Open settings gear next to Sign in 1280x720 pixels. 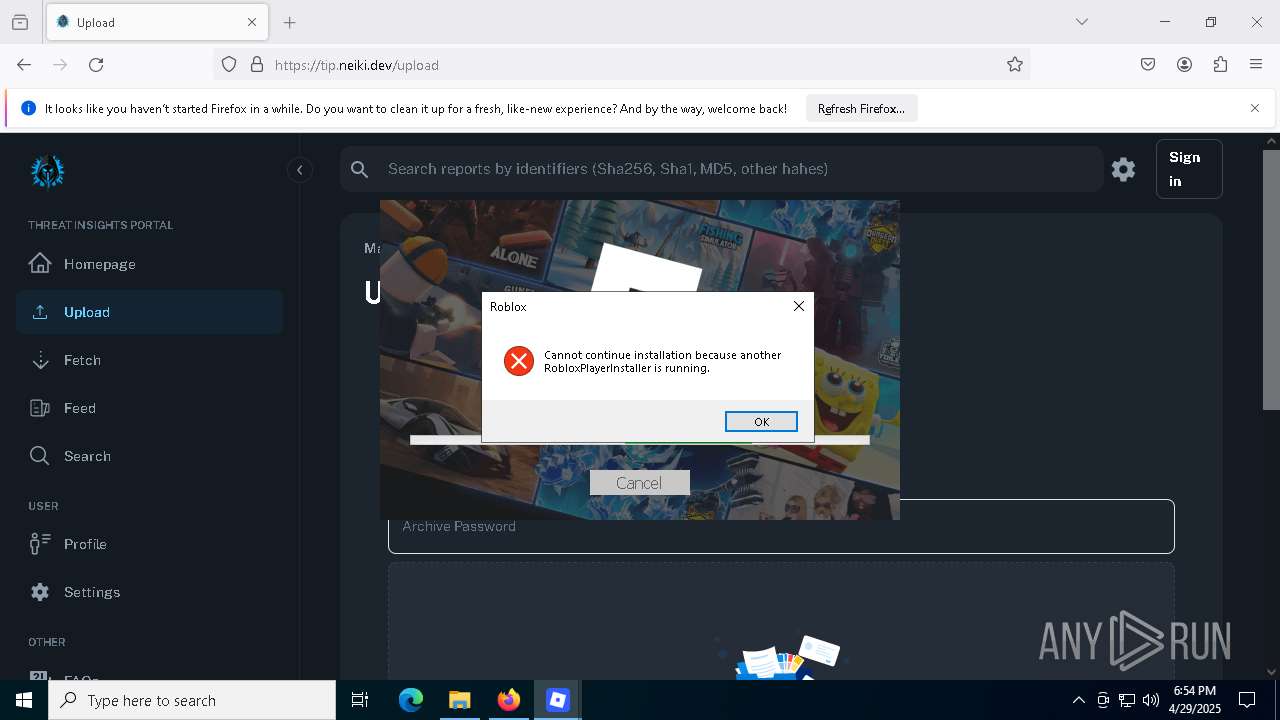coord(1124,169)
